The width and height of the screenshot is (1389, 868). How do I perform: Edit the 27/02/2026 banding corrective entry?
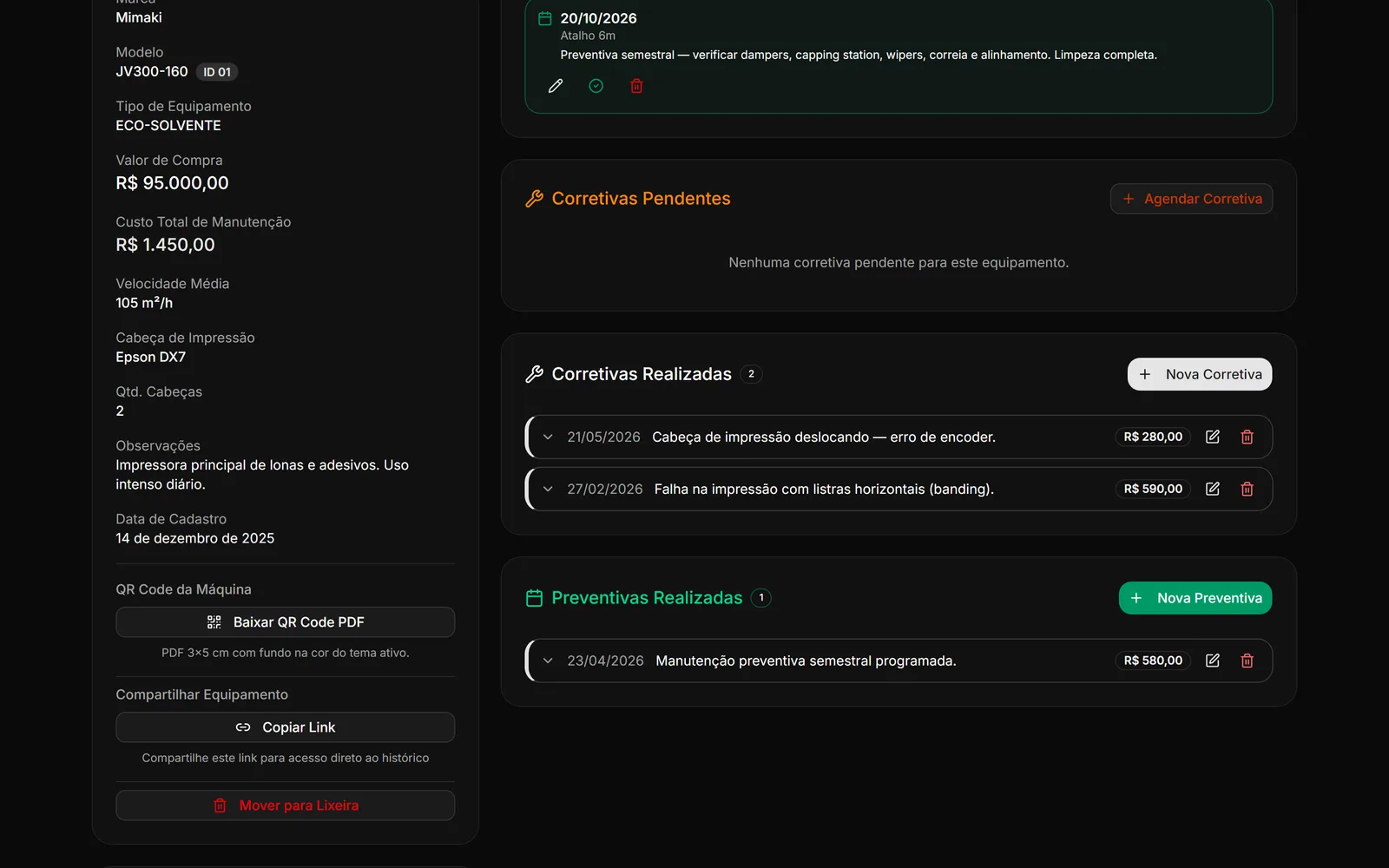click(x=1213, y=489)
